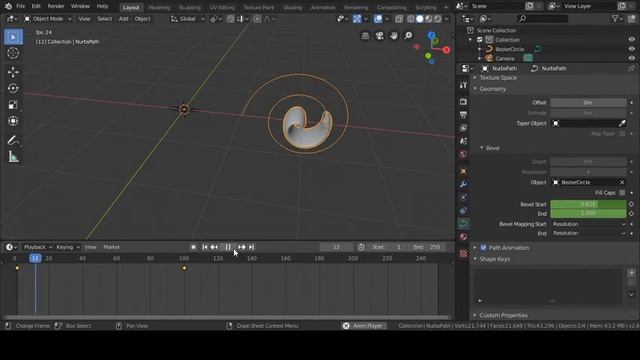Clear BezierCircle bevel object with X

tap(622, 182)
